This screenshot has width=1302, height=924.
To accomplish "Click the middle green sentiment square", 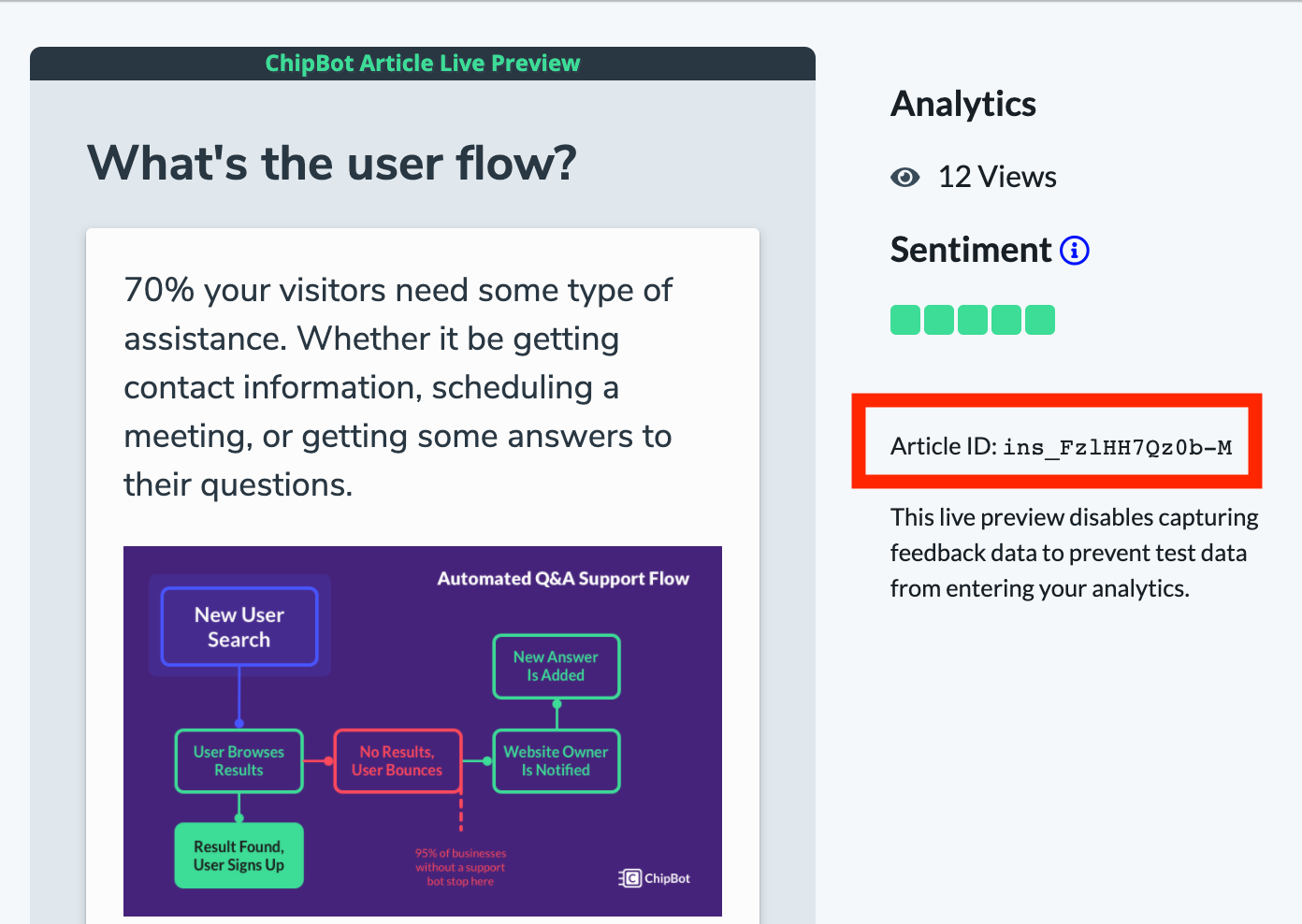I will click(x=973, y=320).
